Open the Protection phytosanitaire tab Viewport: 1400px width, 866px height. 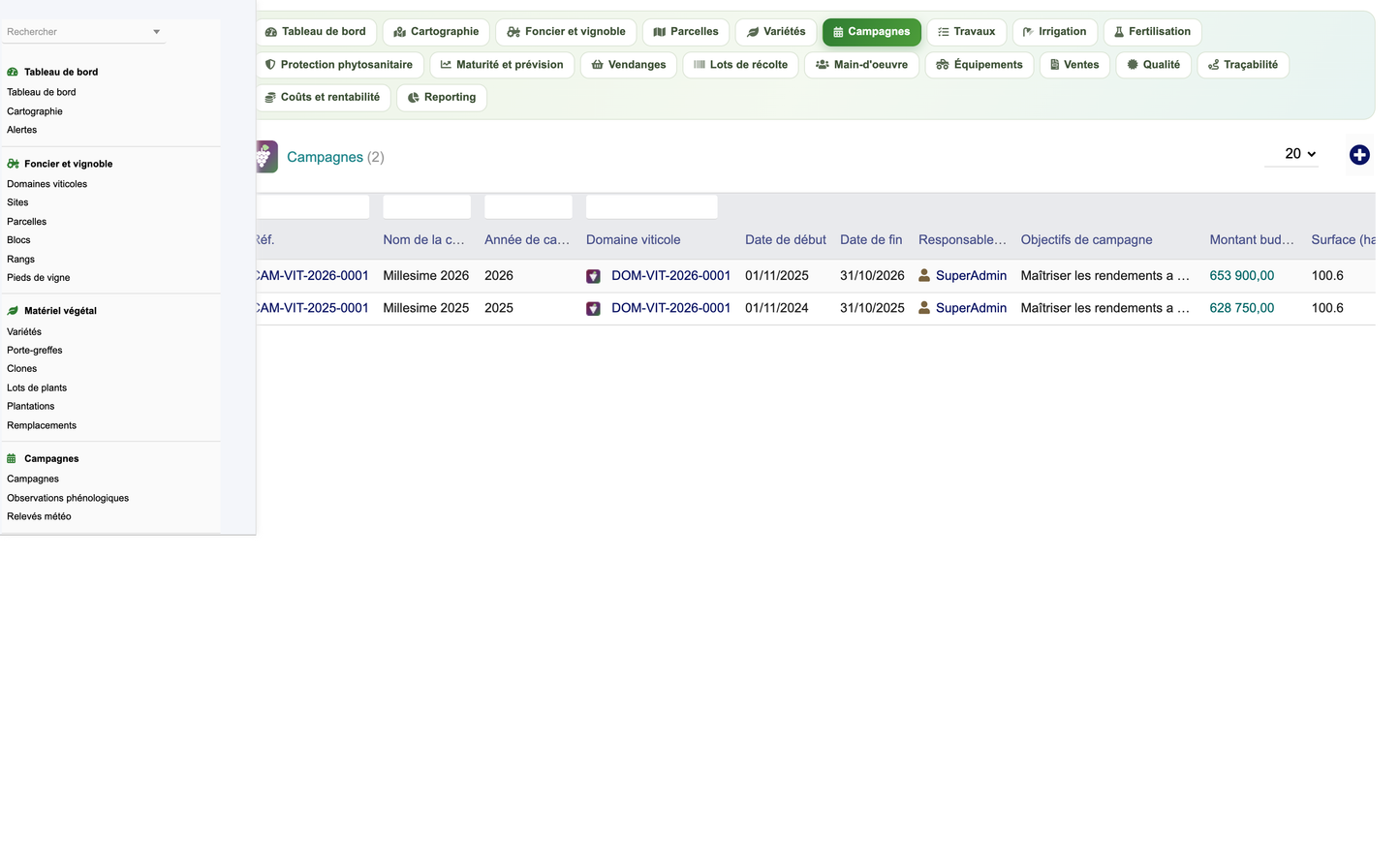(x=339, y=65)
